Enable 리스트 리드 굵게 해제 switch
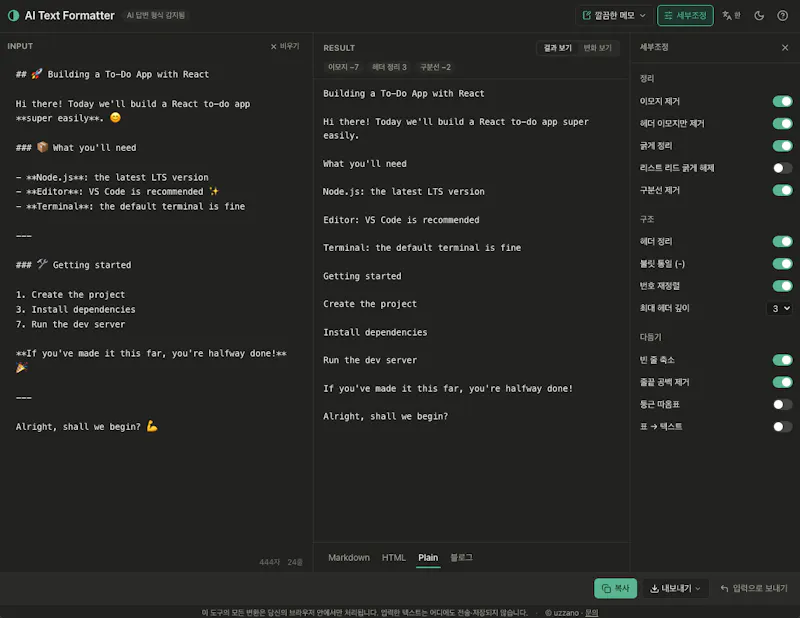 click(x=782, y=168)
